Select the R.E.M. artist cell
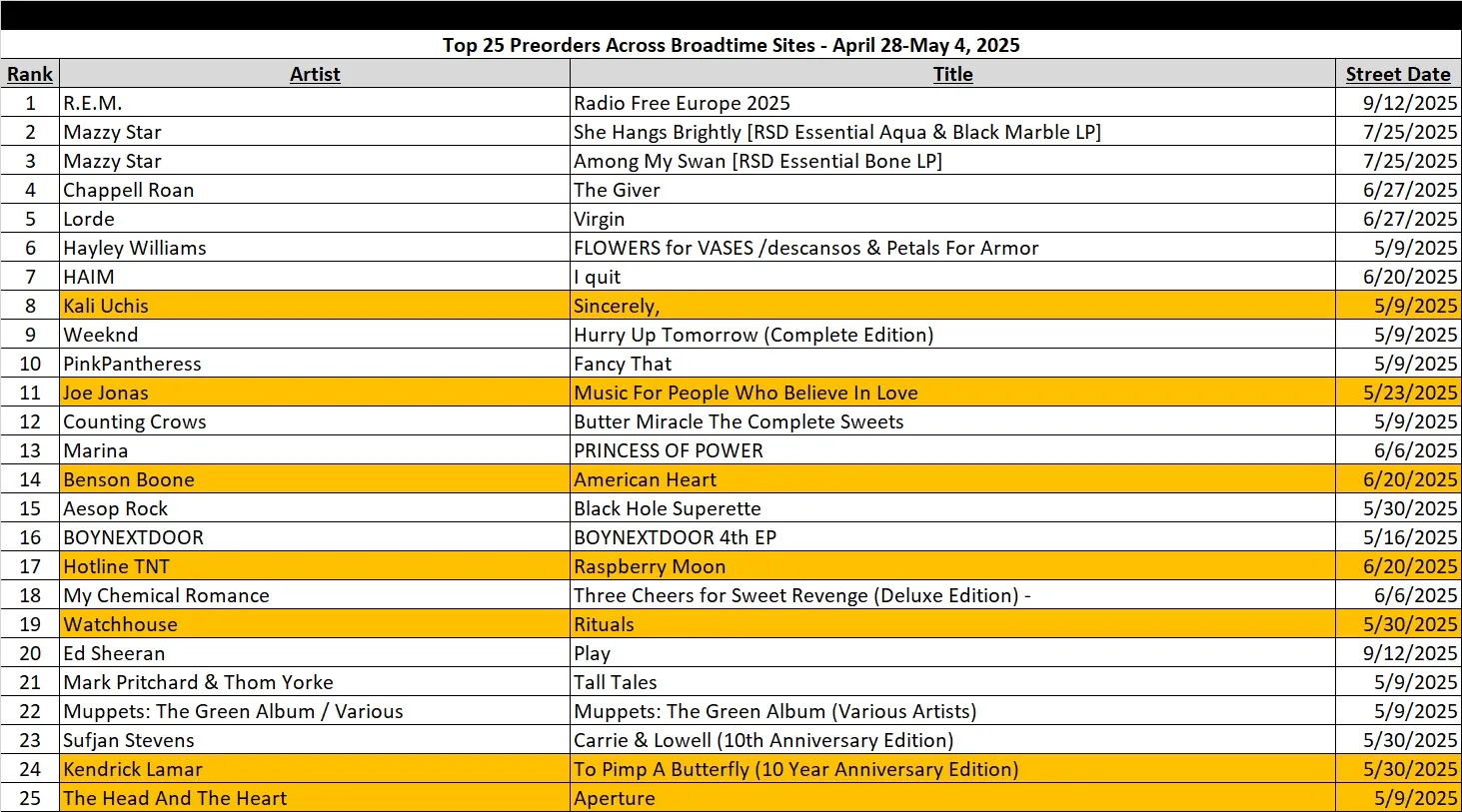This screenshot has height=812, width=1462. click(315, 103)
